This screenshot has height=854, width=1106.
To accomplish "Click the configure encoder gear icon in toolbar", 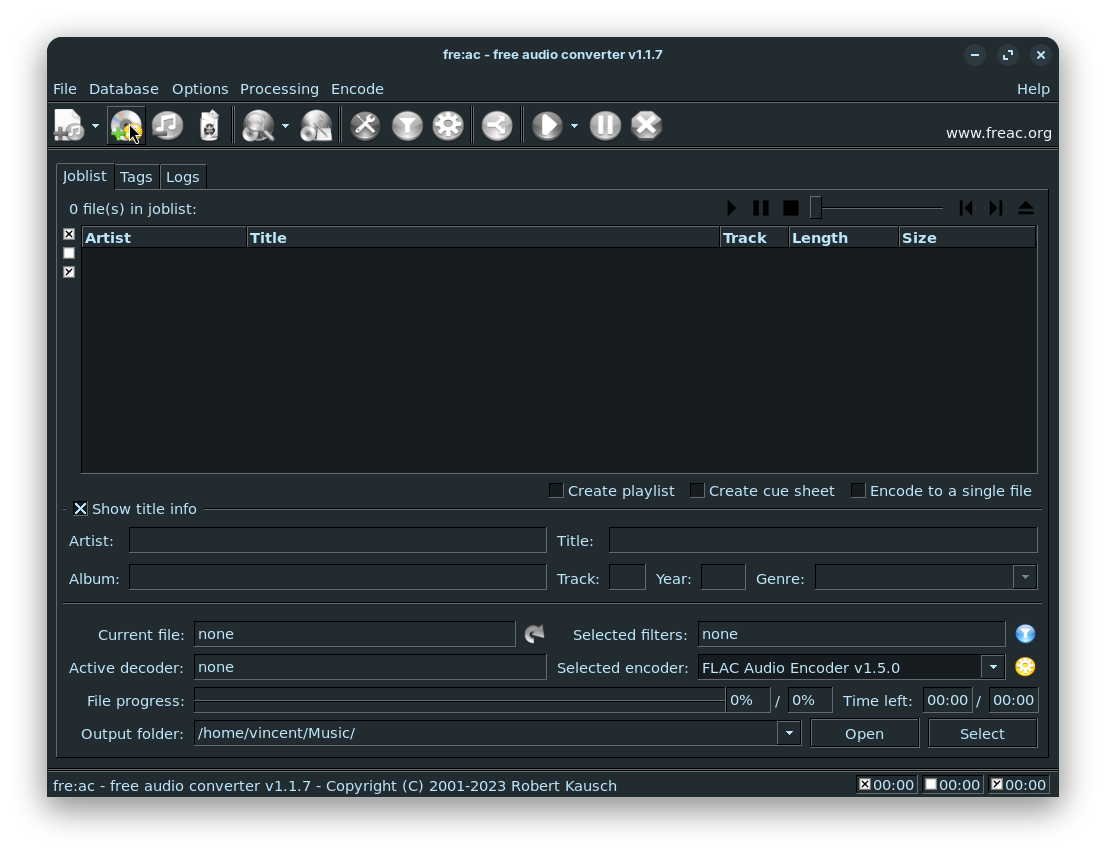I will point(448,126).
